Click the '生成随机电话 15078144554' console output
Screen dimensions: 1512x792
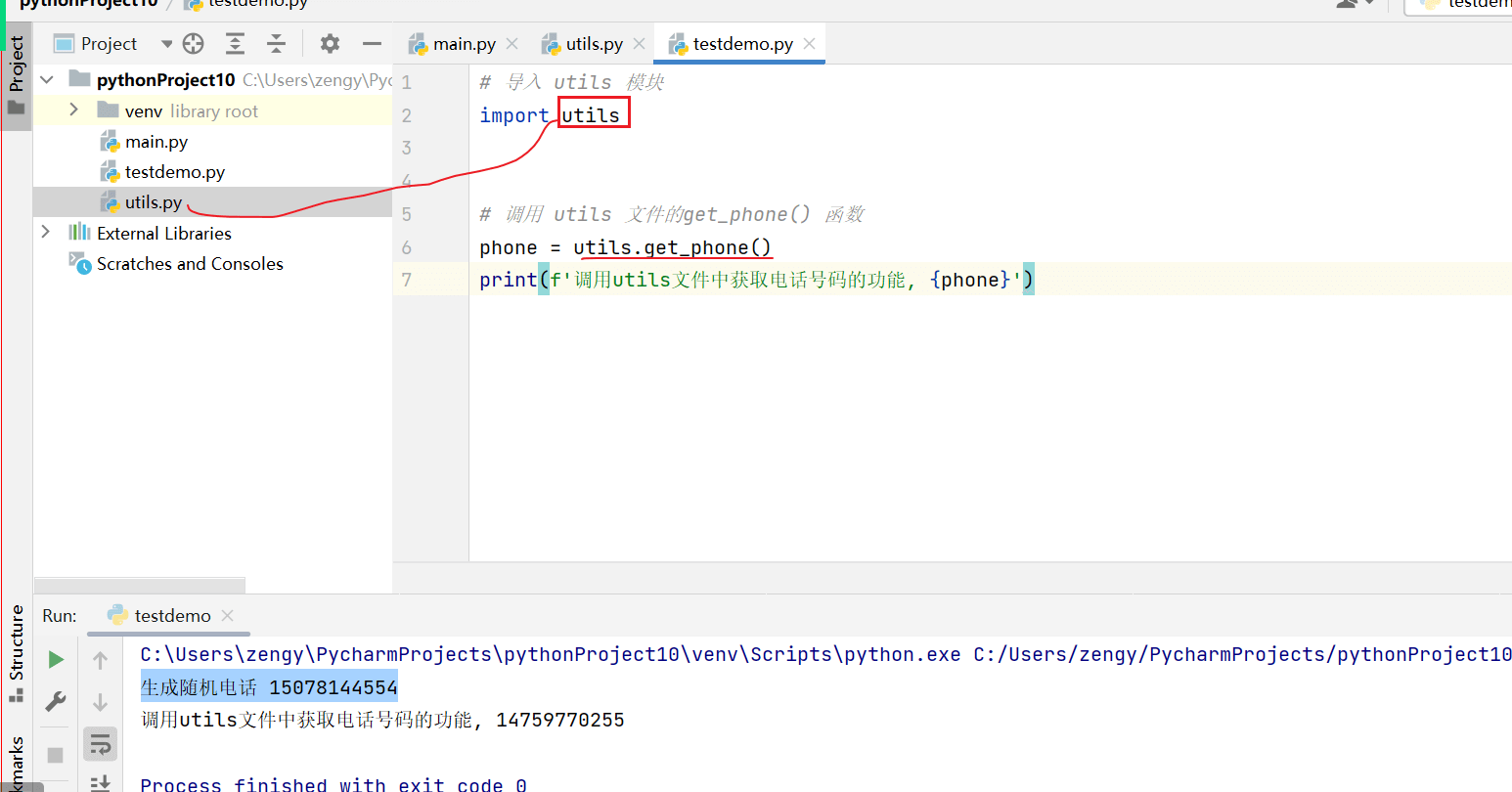tap(269, 687)
